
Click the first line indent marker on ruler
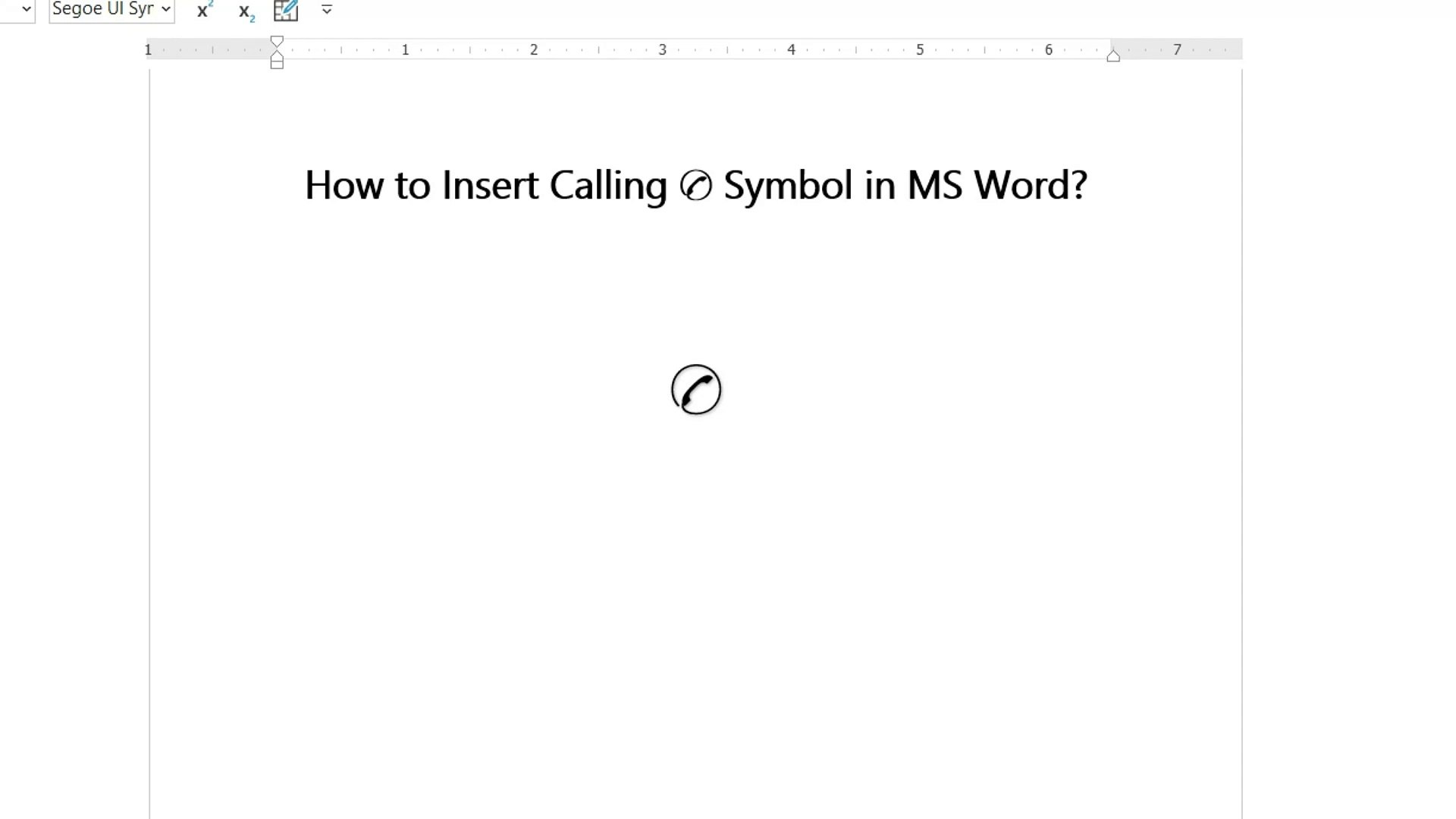tap(277, 42)
